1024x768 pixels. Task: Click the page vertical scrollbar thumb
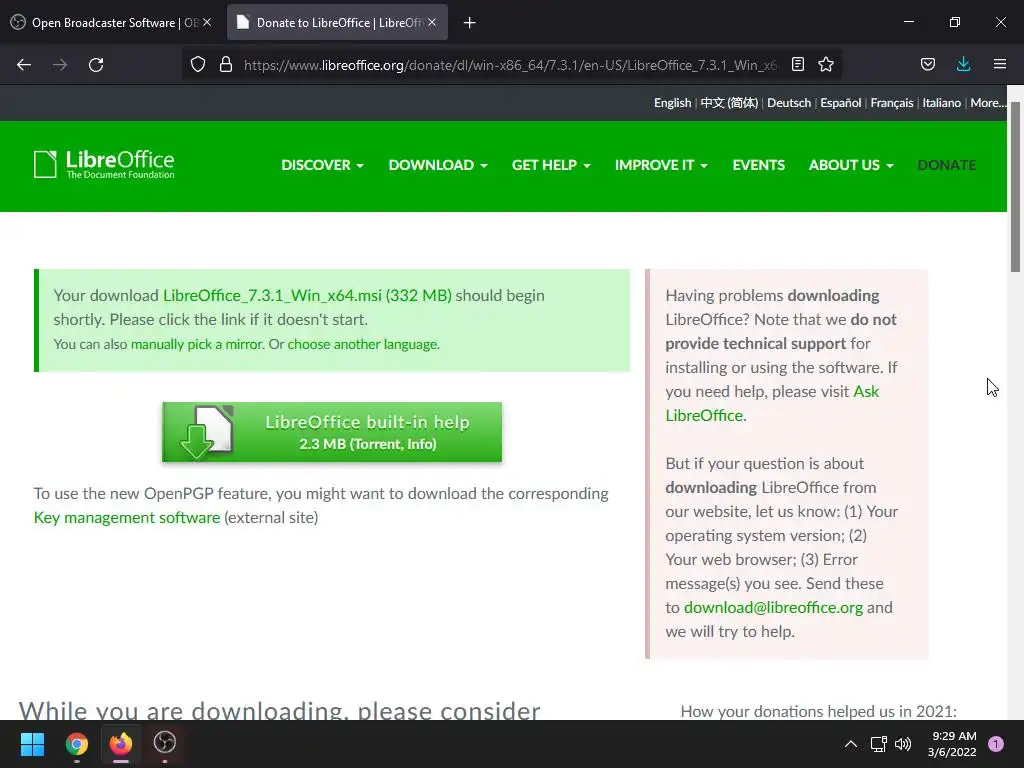coord(1016,187)
